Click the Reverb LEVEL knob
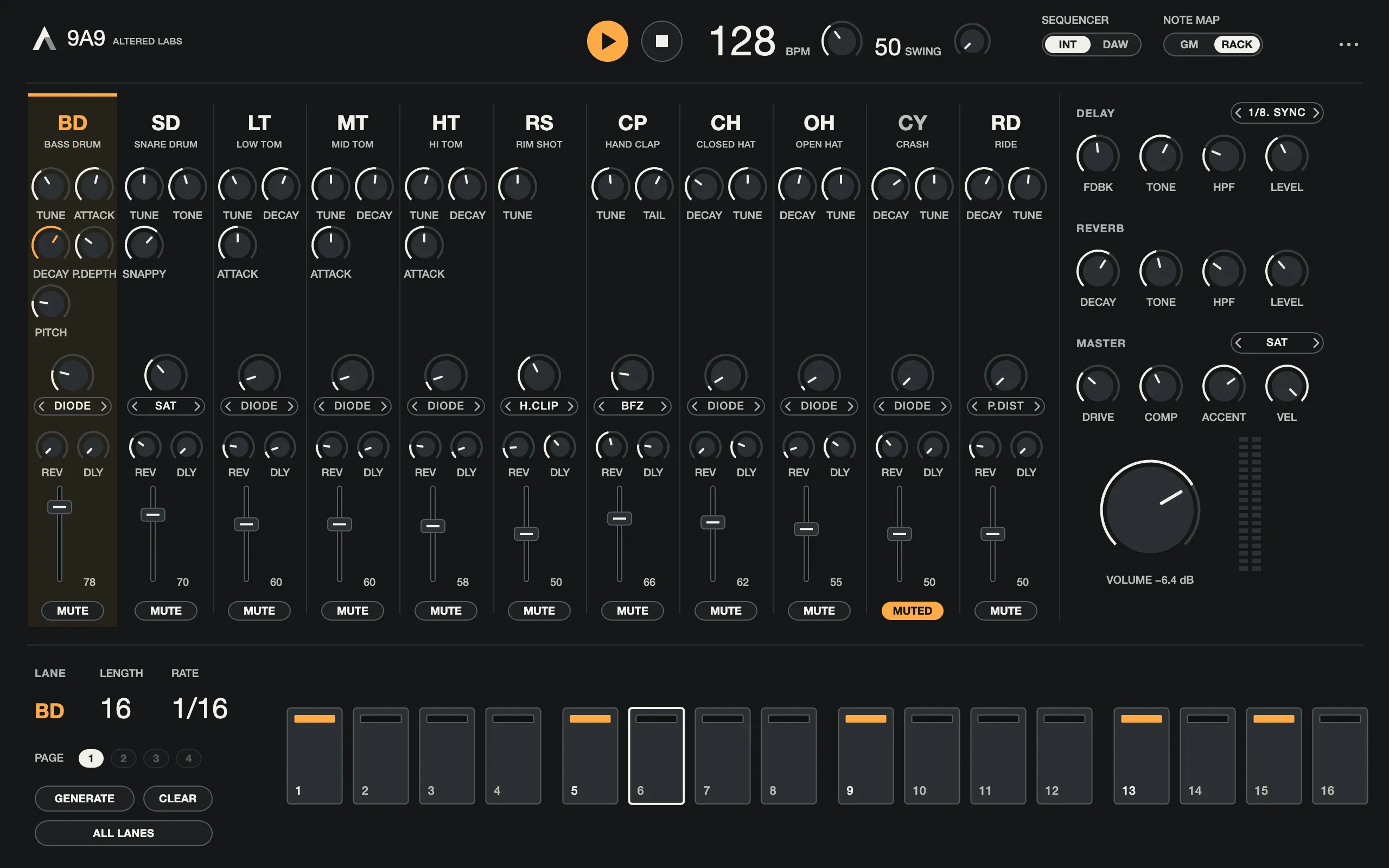Screen dimensions: 1389x868 pyautogui.click(x=1286, y=271)
